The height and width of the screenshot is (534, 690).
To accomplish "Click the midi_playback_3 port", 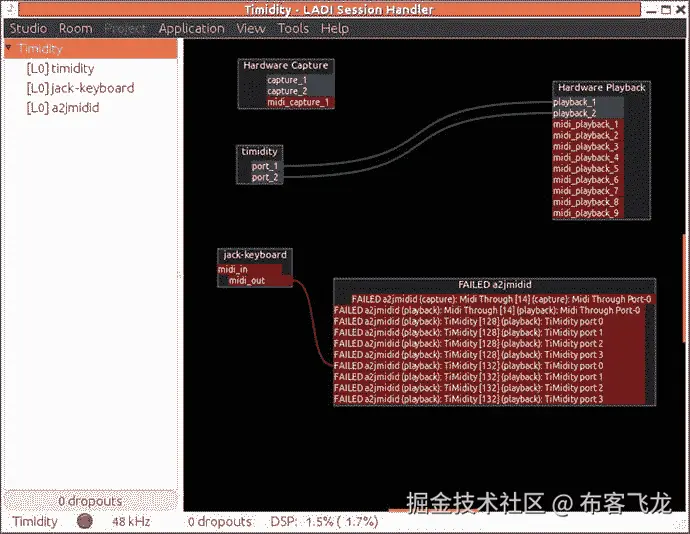I will (588, 147).
